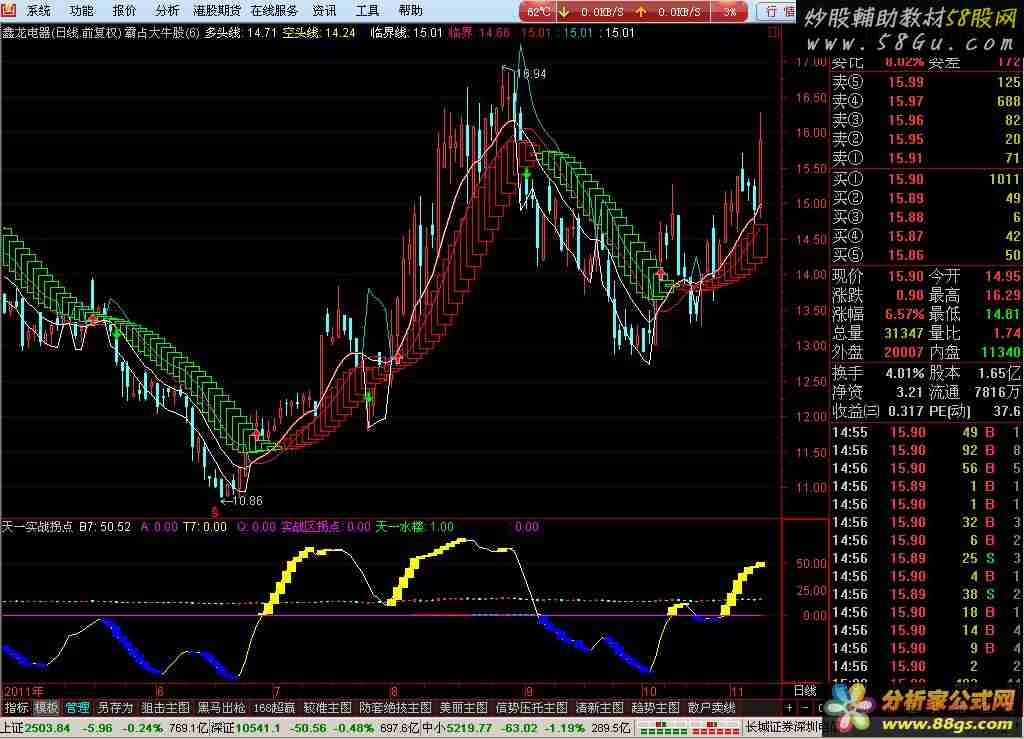Click the 鑫龙电器 stock title in the chart header
Screen dimensions: 1024x739
pyautogui.click(x=26, y=33)
